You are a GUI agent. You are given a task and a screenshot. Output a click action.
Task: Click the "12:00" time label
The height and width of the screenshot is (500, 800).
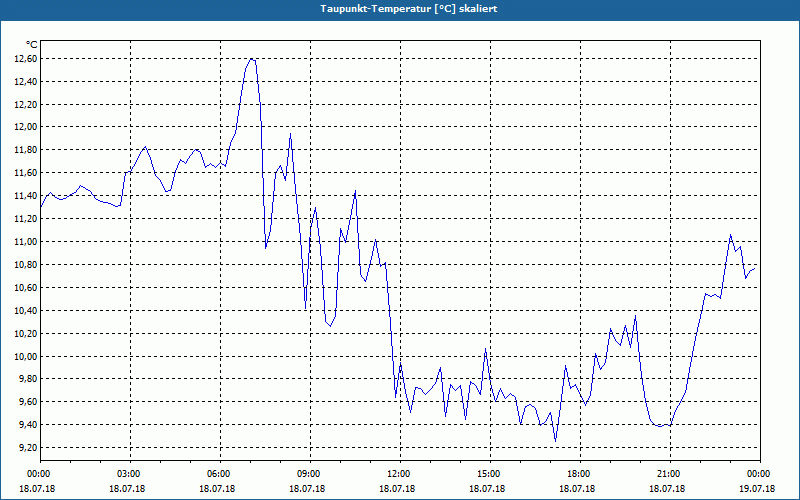(401, 474)
